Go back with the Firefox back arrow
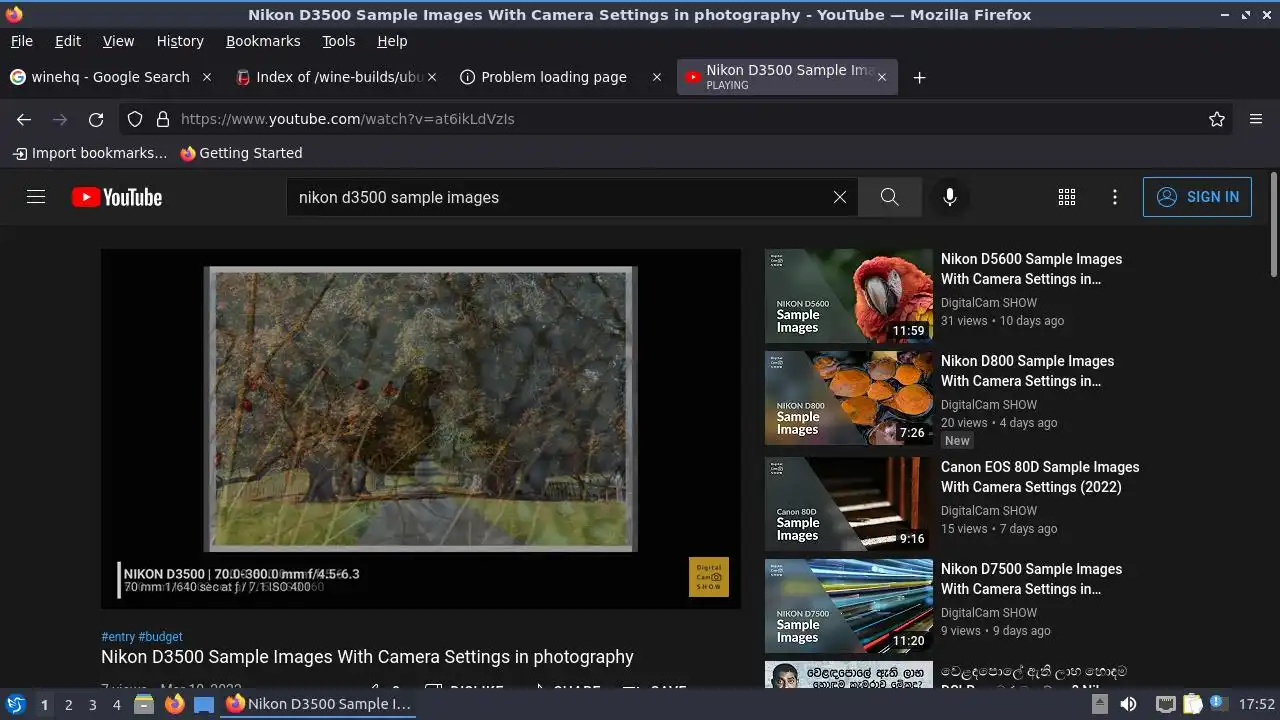1280x720 pixels. pyautogui.click(x=24, y=119)
